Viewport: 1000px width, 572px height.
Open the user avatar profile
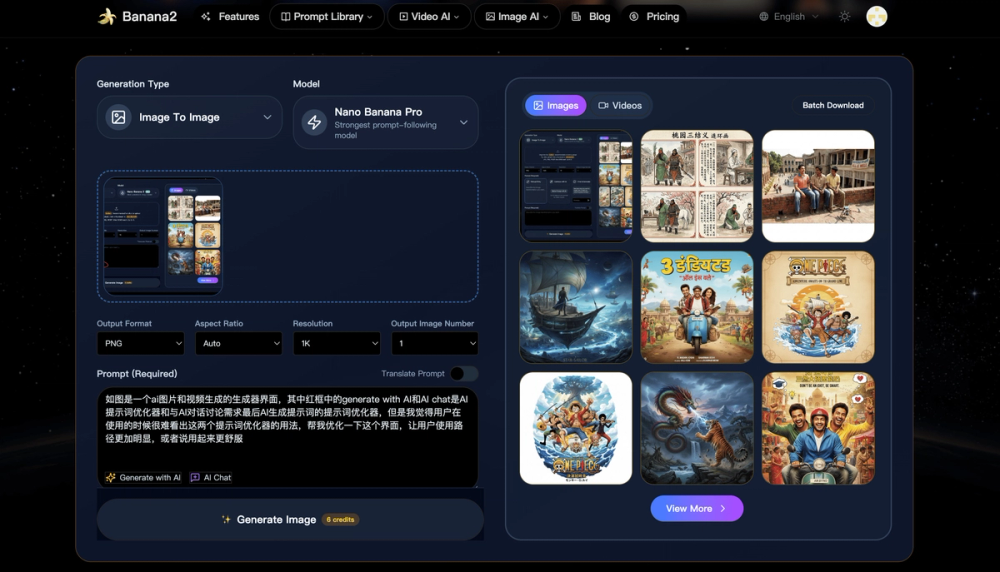[877, 17]
